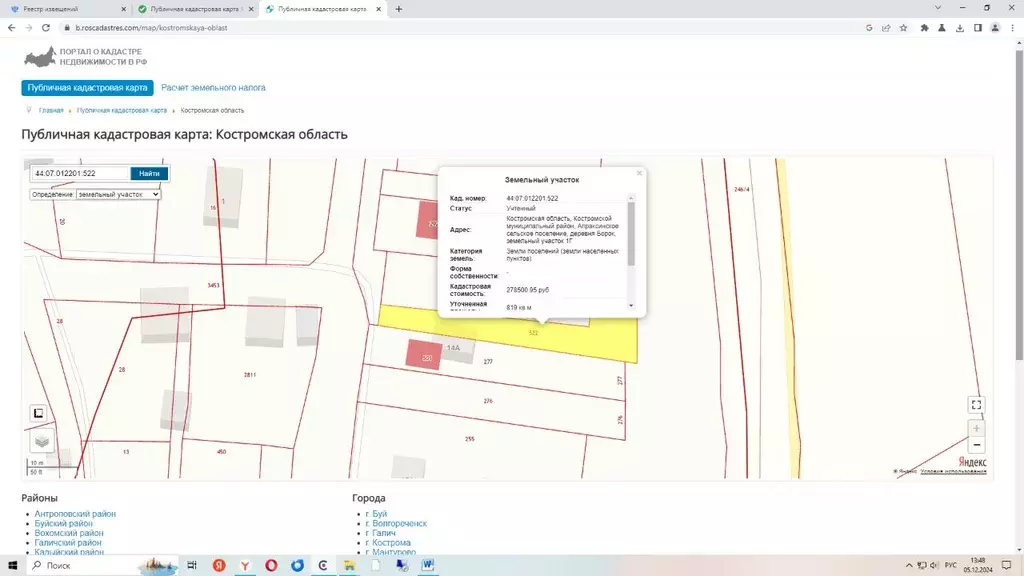Viewport: 1024px width, 576px height.
Task: Share this page via address bar icon
Action: click(x=886, y=27)
